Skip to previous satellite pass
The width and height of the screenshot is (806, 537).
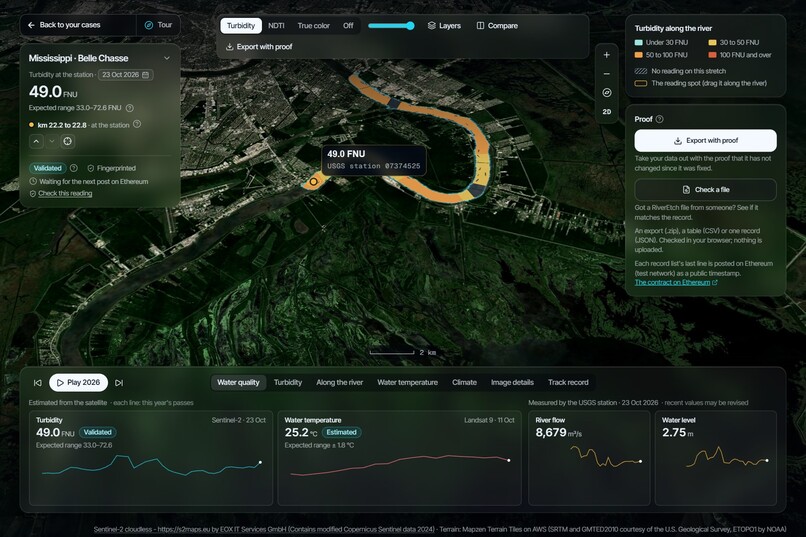(x=38, y=383)
